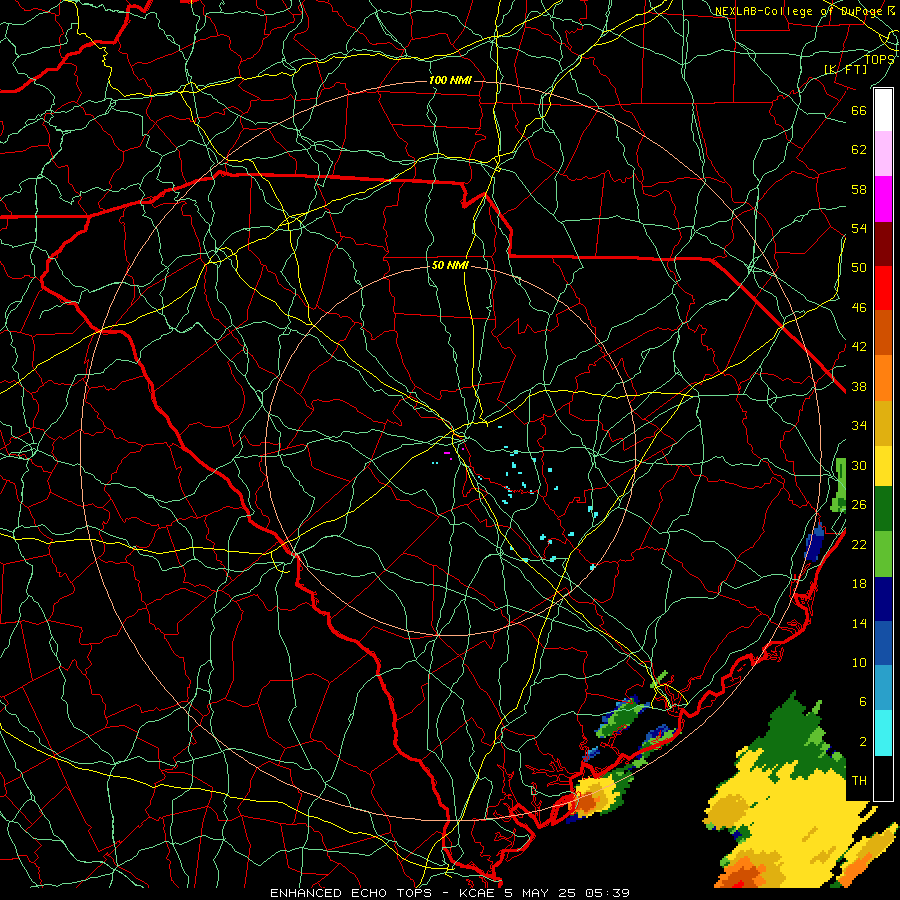Click the 2 value on the legend

863,742
